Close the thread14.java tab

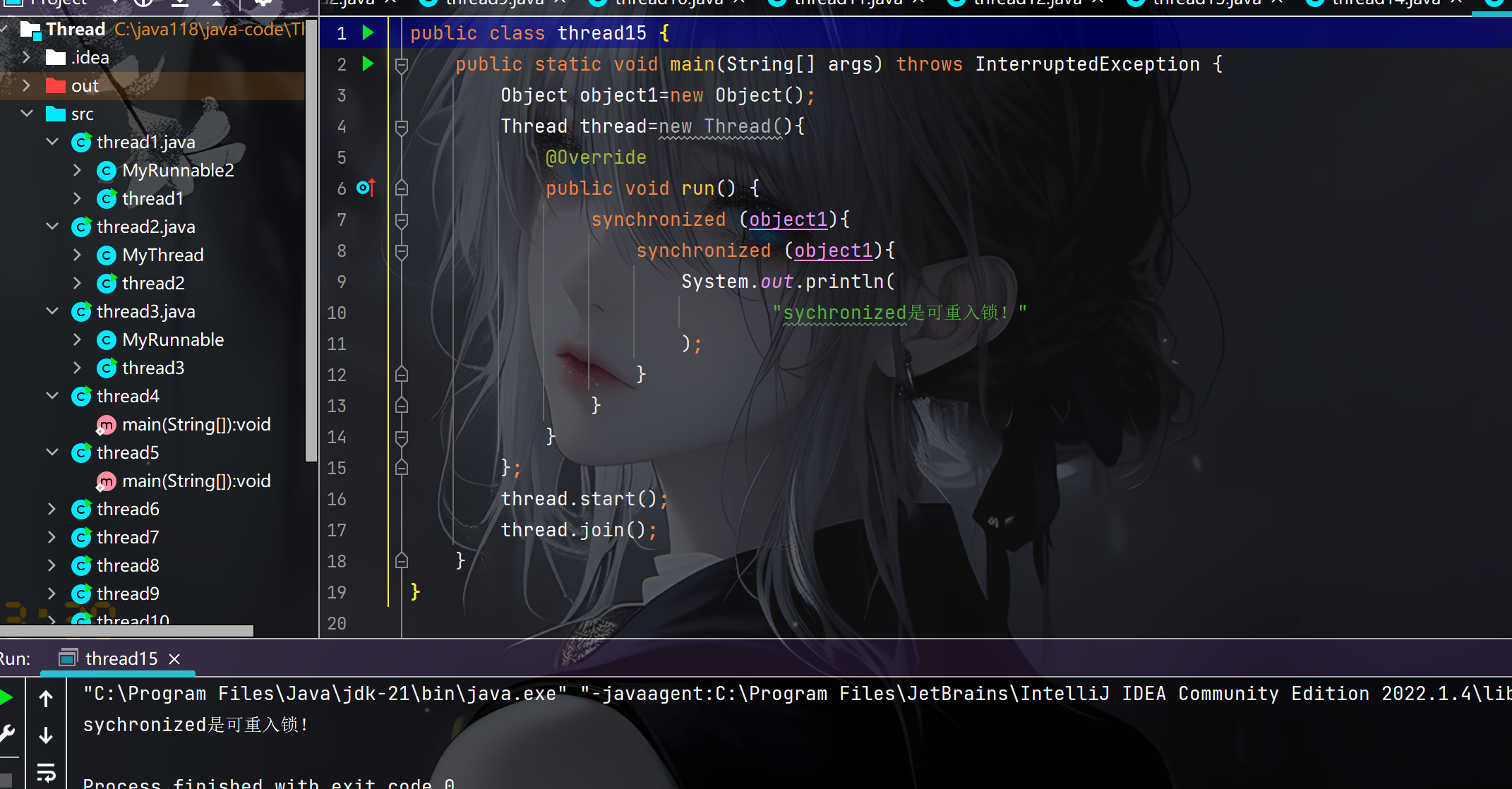(1457, 2)
